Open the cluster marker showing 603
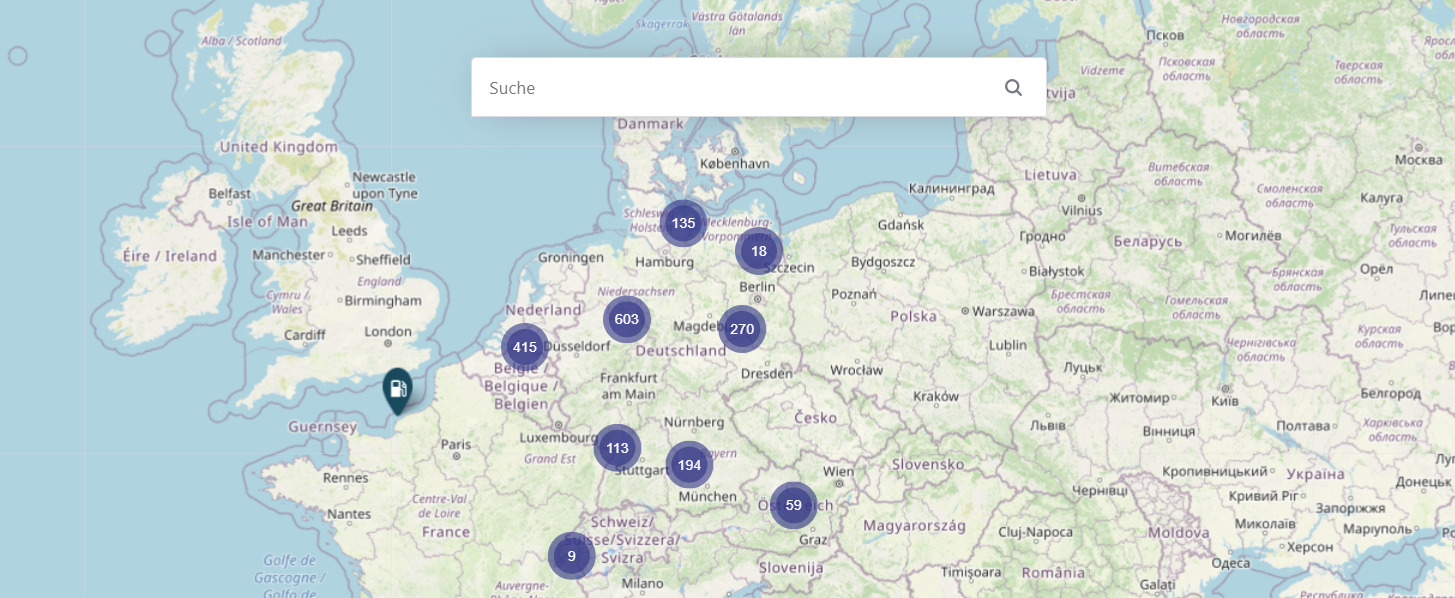The height and width of the screenshot is (598, 1455). coord(627,320)
